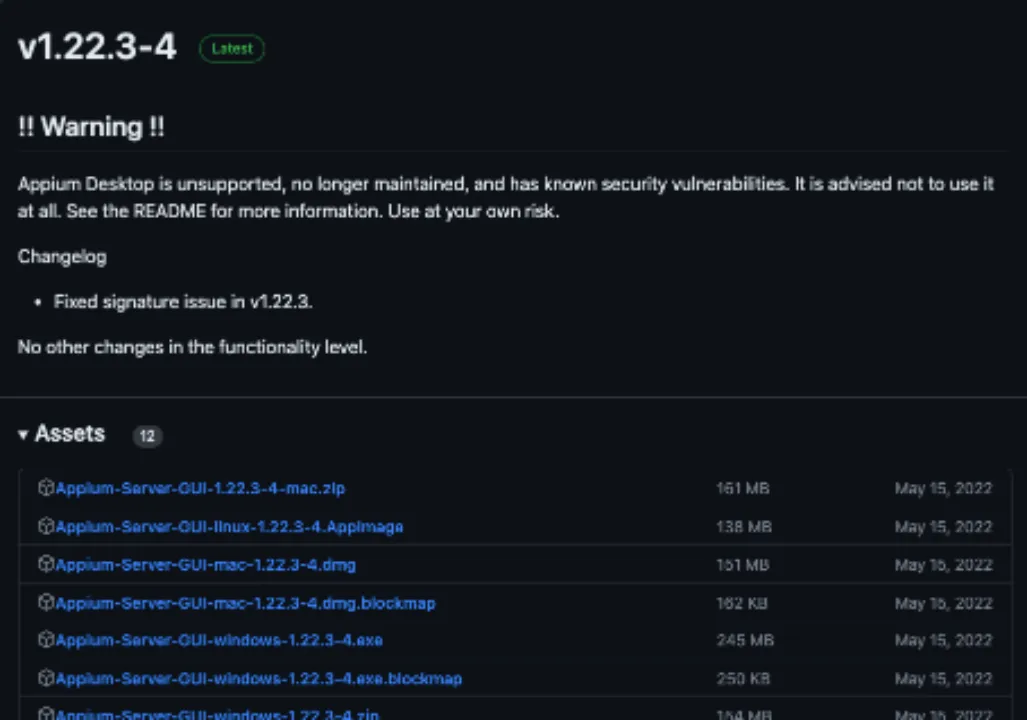Open the windows exe.blockmap asset link

click(258, 678)
